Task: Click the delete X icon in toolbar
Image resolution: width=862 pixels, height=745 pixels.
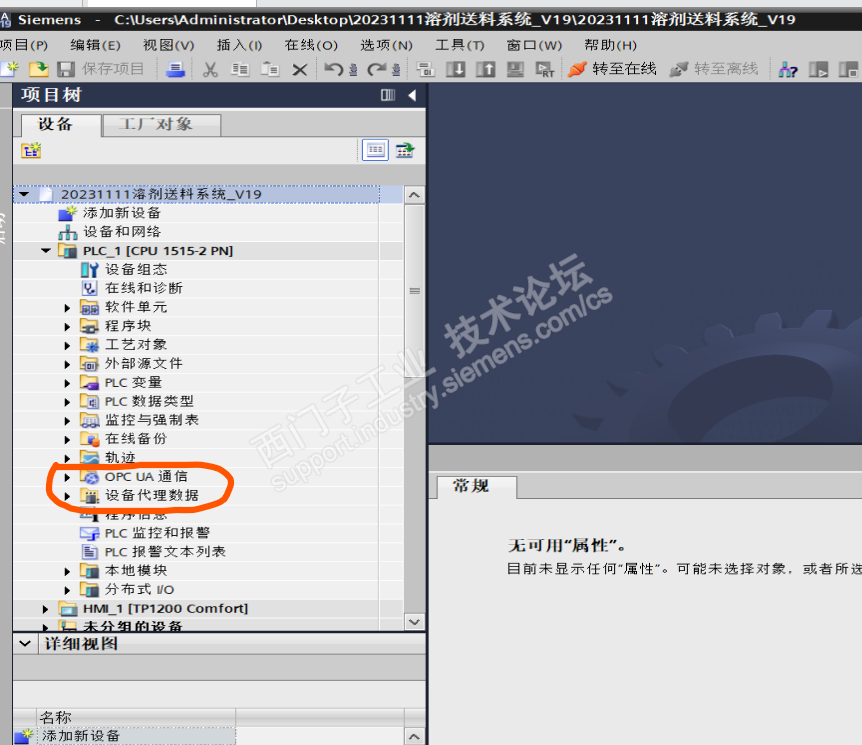Action: 300,69
